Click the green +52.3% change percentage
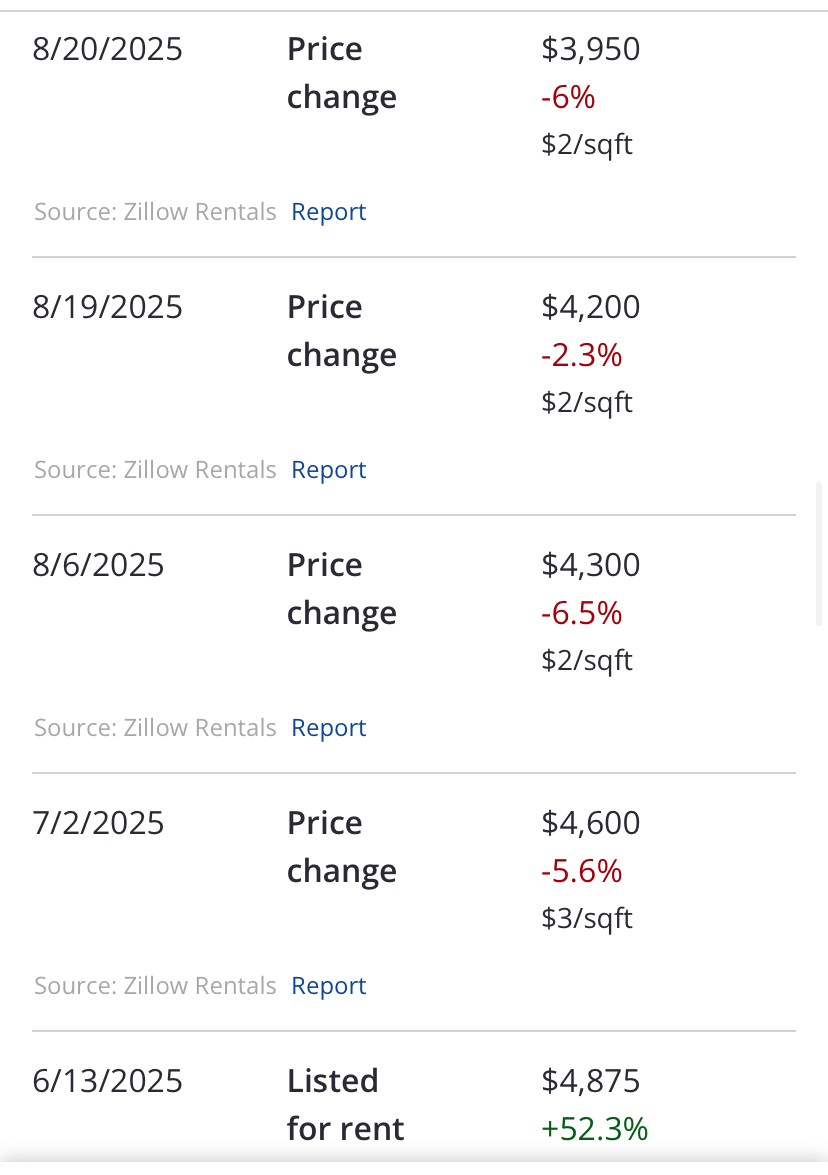The height and width of the screenshot is (1175, 828). coord(594,1129)
